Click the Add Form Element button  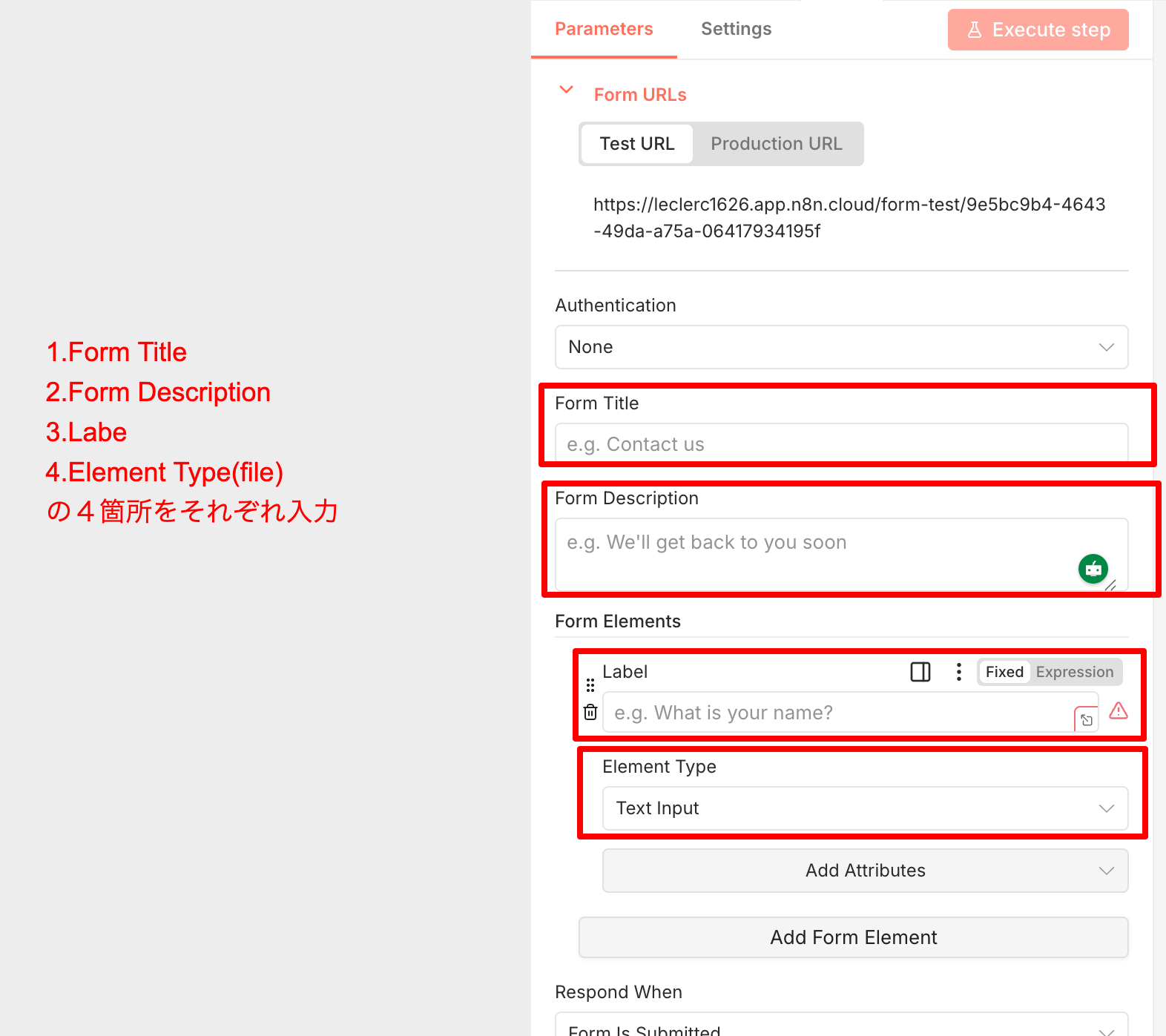pyautogui.click(x=853, y=937)
